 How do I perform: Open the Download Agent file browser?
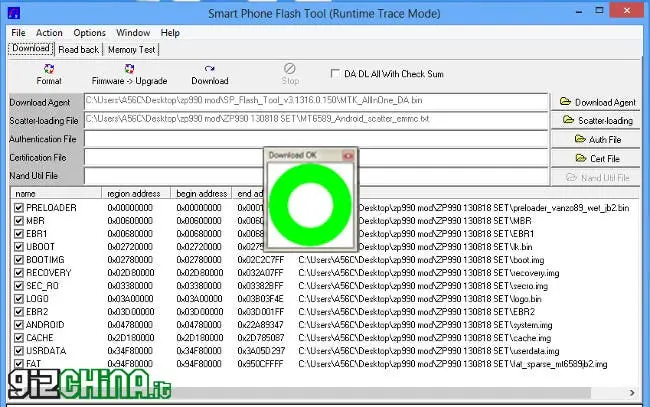595,102
